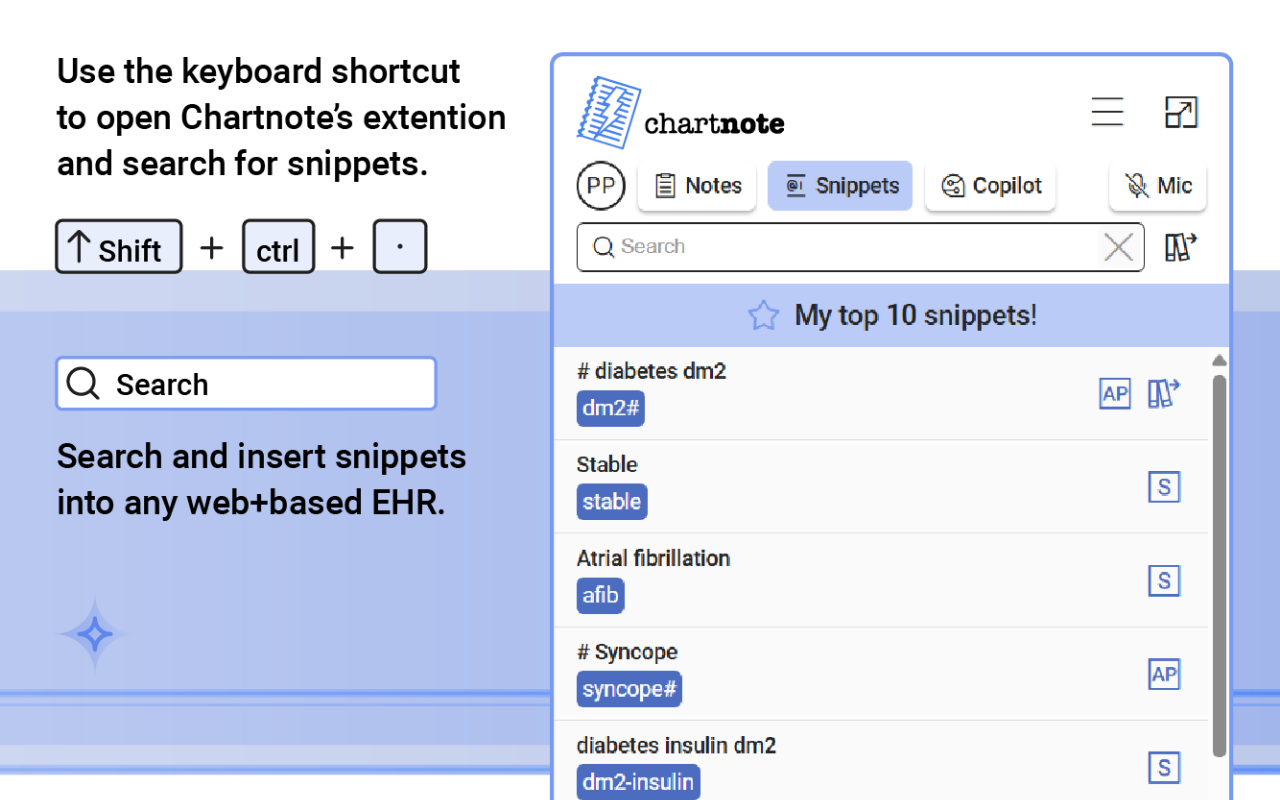Screen dimensions: 1280x800
Task: Click the star icon in top snippets banner
Action: [x=763, y=316]
